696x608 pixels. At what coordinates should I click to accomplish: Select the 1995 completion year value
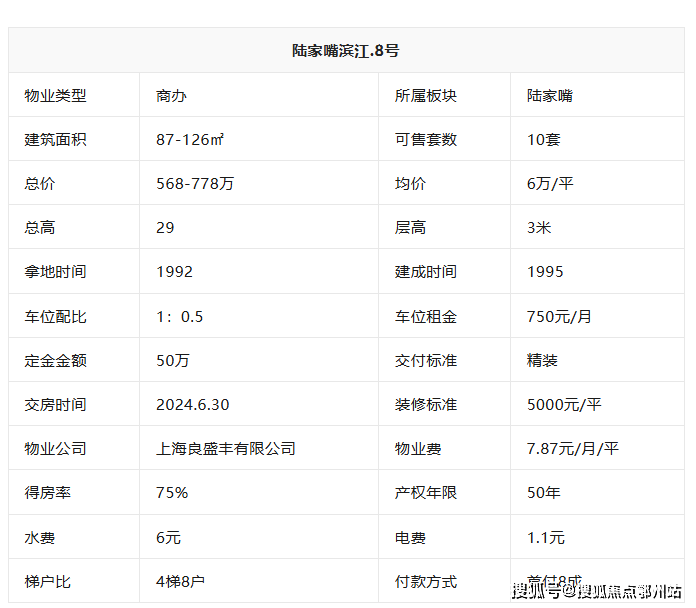click(545, 272)
